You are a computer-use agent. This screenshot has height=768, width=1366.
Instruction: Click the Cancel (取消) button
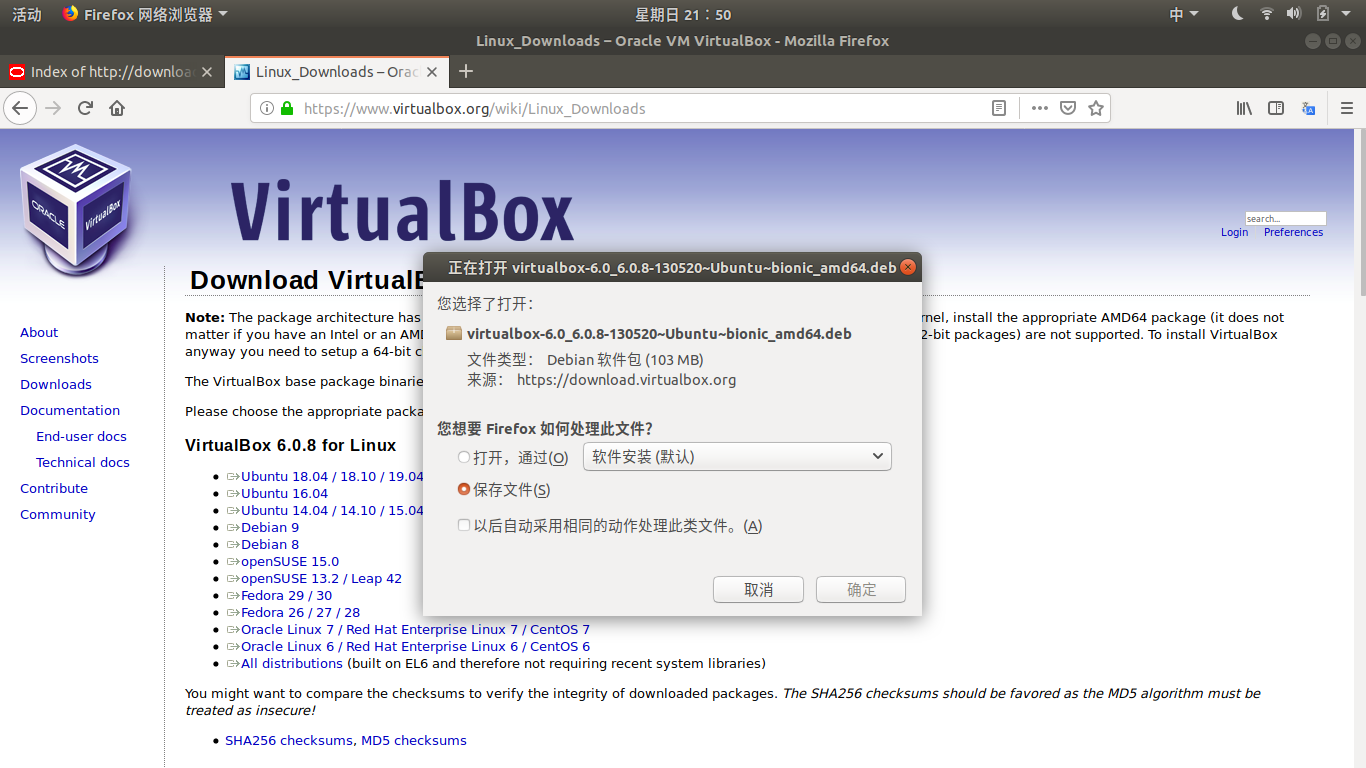pyautogui.click(x=758, y=589)
